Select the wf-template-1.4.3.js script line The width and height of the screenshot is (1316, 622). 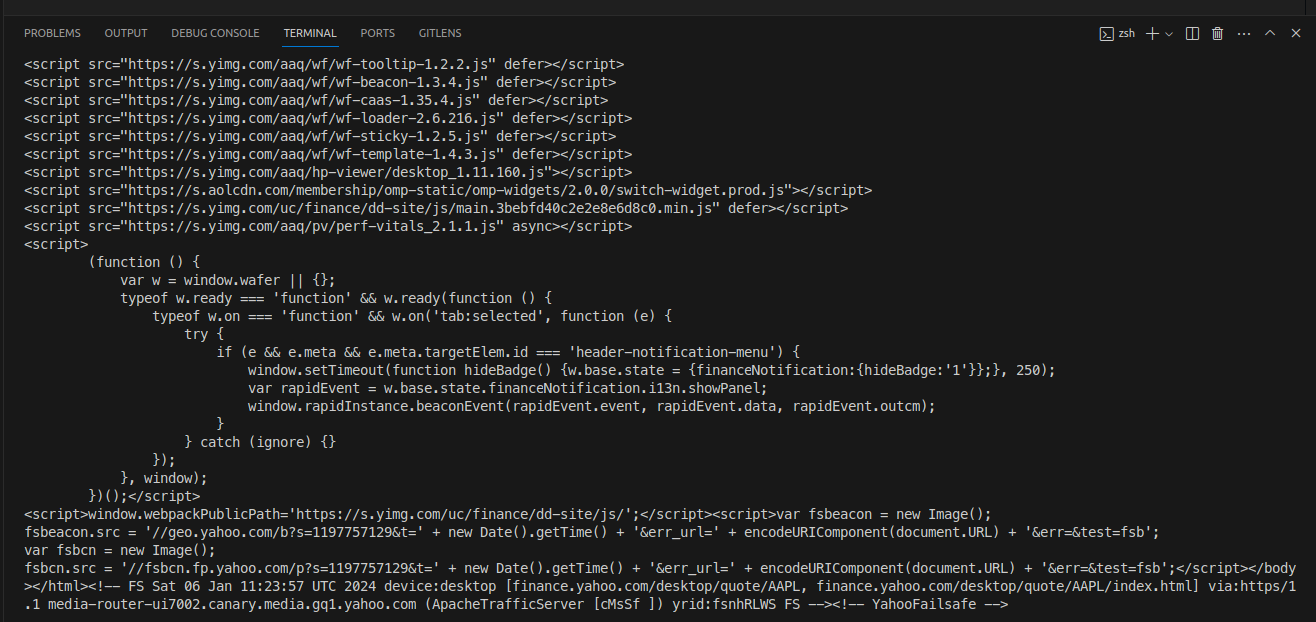(x=328, y=154)
